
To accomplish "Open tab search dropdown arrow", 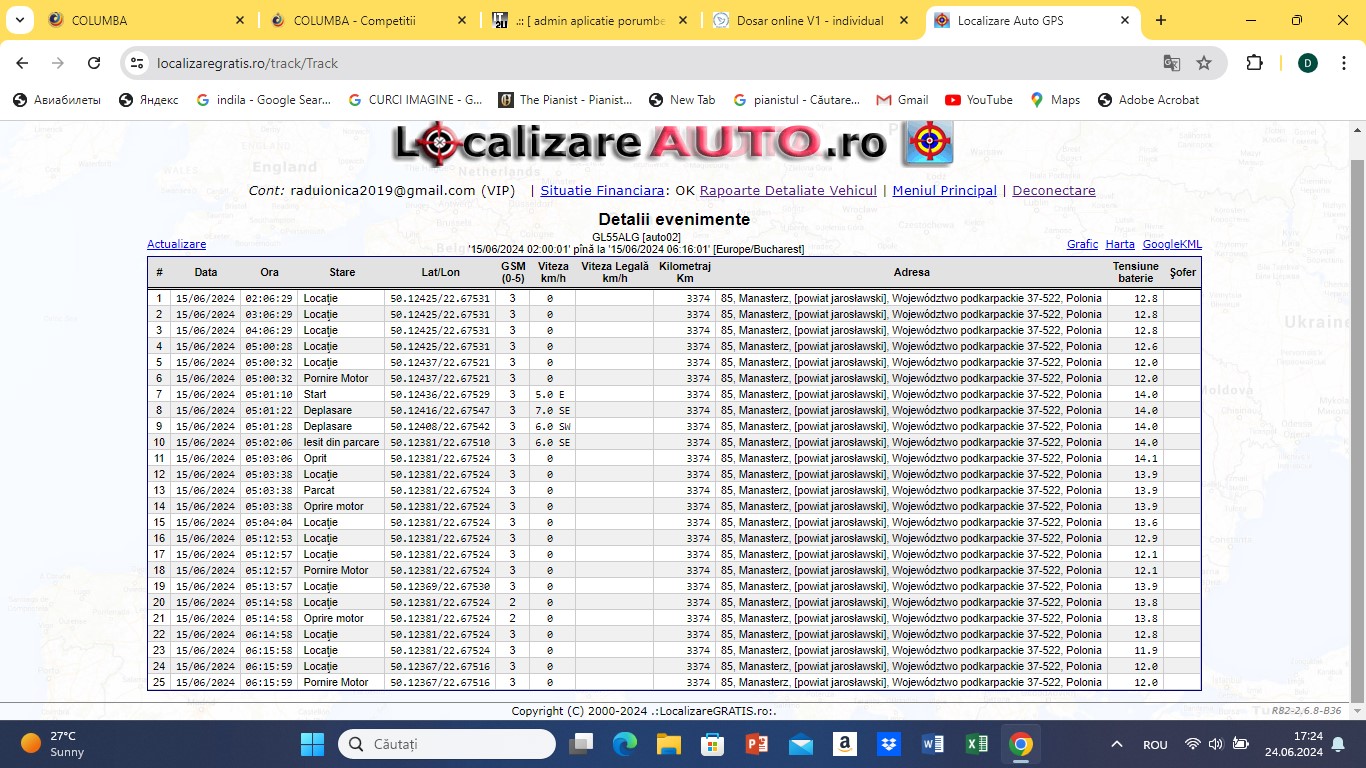I will pos(22,20).
